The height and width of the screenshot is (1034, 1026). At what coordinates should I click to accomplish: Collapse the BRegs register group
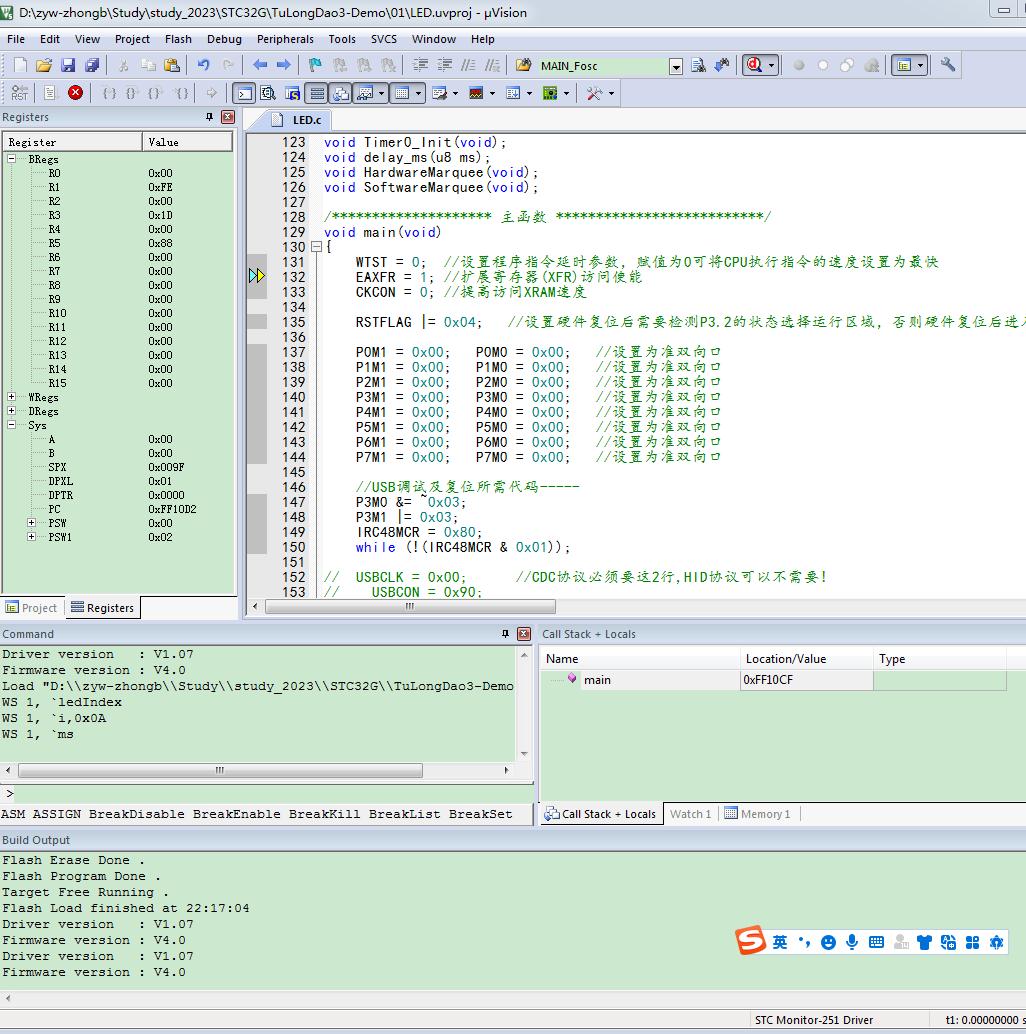tap(11, 159)
